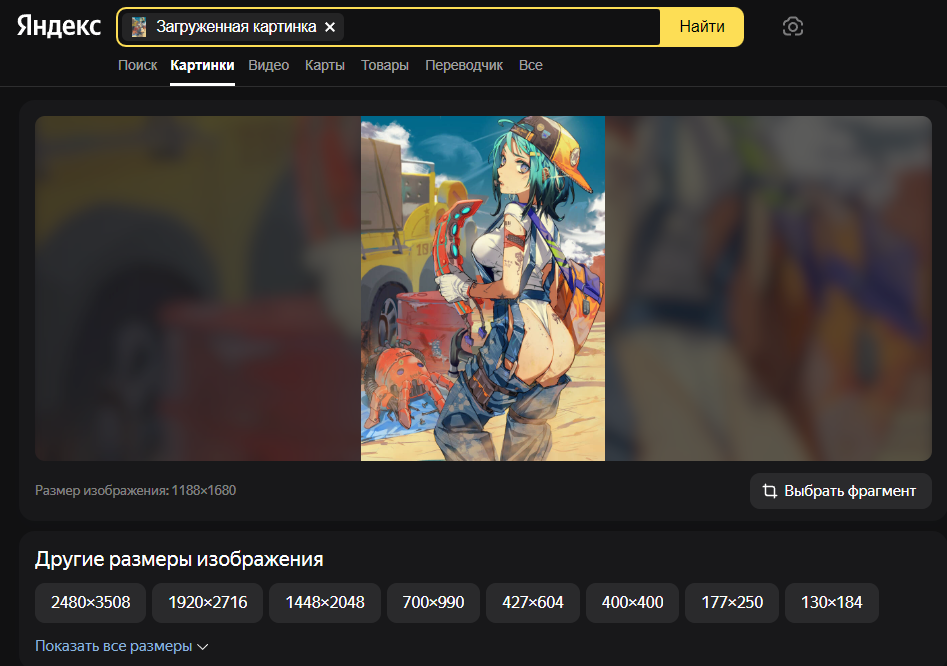Click the Другие размеры изображения heading

(x=179, y=559)
